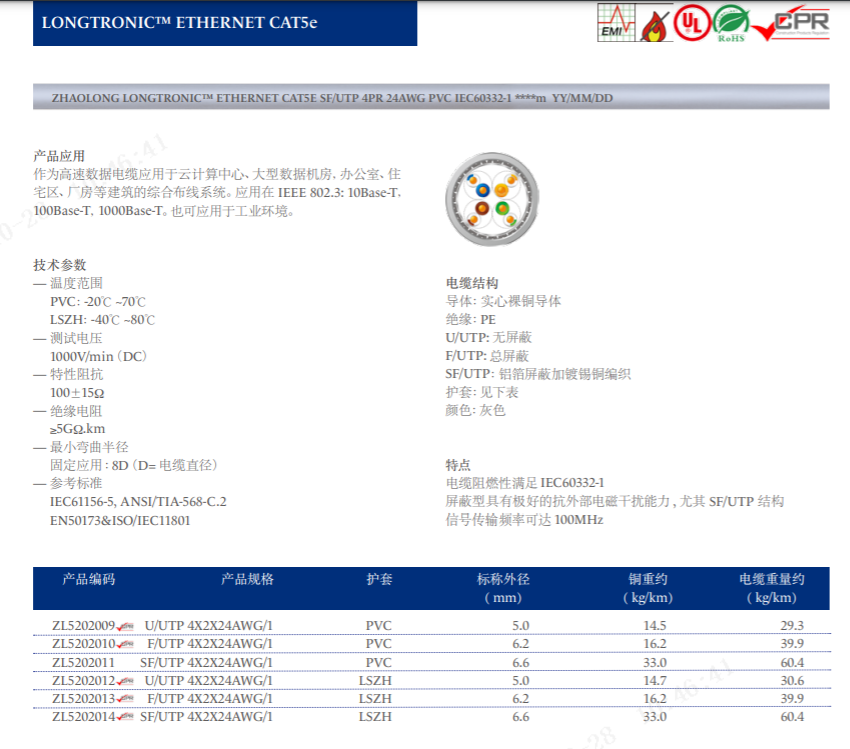Click the 信号传输频率可达 100MHz line
The width and height of the screenshot is (850, 749).
pyautogui.click(x=524, y=520)
